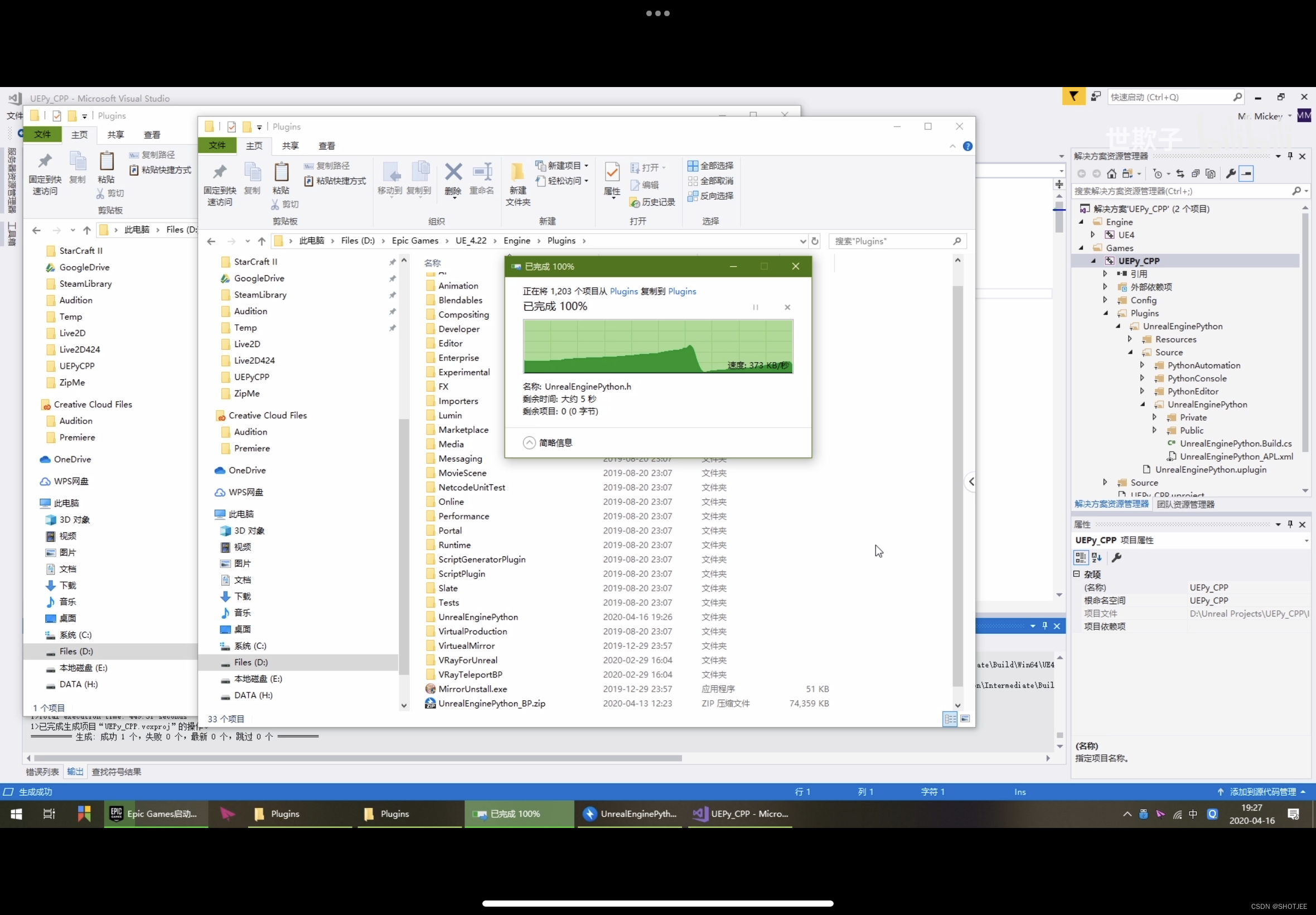Click the categorized view icon in Properties panel

click(x=1081, y=557)
